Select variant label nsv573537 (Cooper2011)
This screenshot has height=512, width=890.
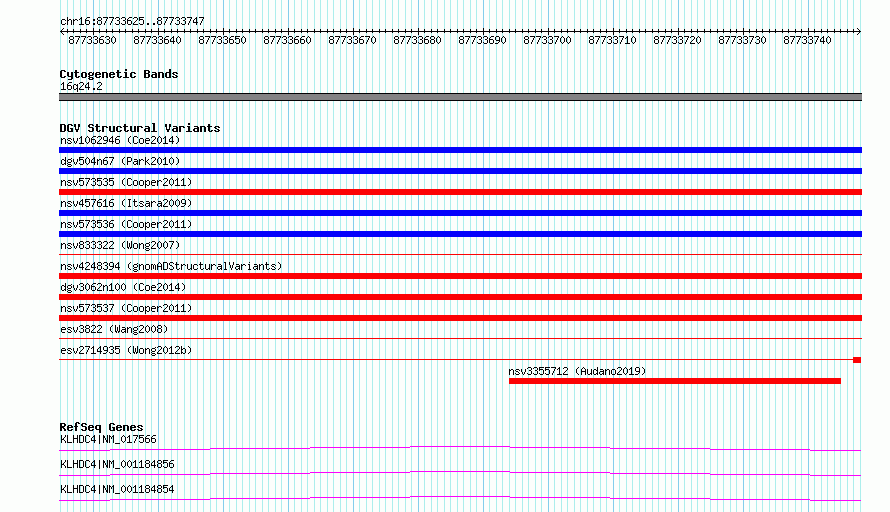[x=126, y=308]
